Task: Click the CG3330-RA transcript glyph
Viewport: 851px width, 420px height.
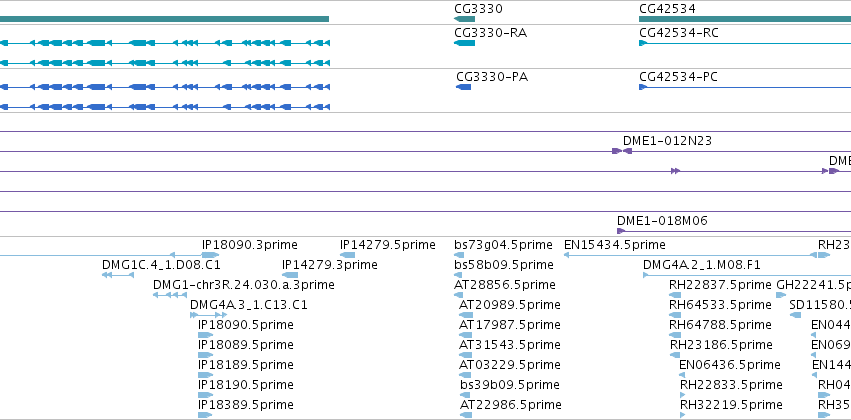Action: click(x=465, y=43)
